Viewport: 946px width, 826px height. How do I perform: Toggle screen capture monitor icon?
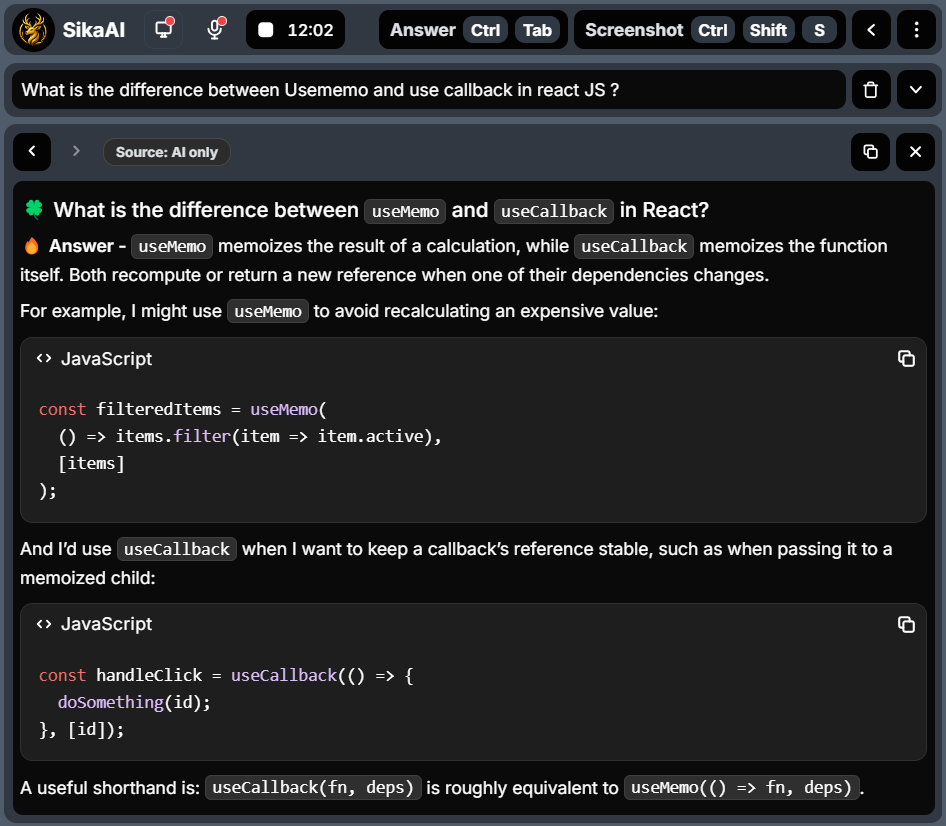click(x=163, y=29)
